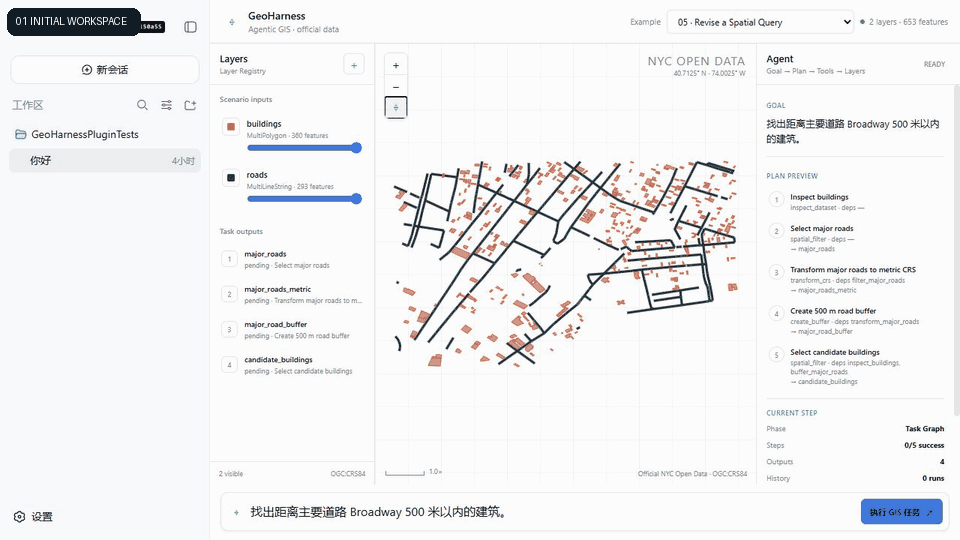Viewport: 960px width, 540px height.
Task: Toggle the sidebar panel icon
Action: coord(190,27)
